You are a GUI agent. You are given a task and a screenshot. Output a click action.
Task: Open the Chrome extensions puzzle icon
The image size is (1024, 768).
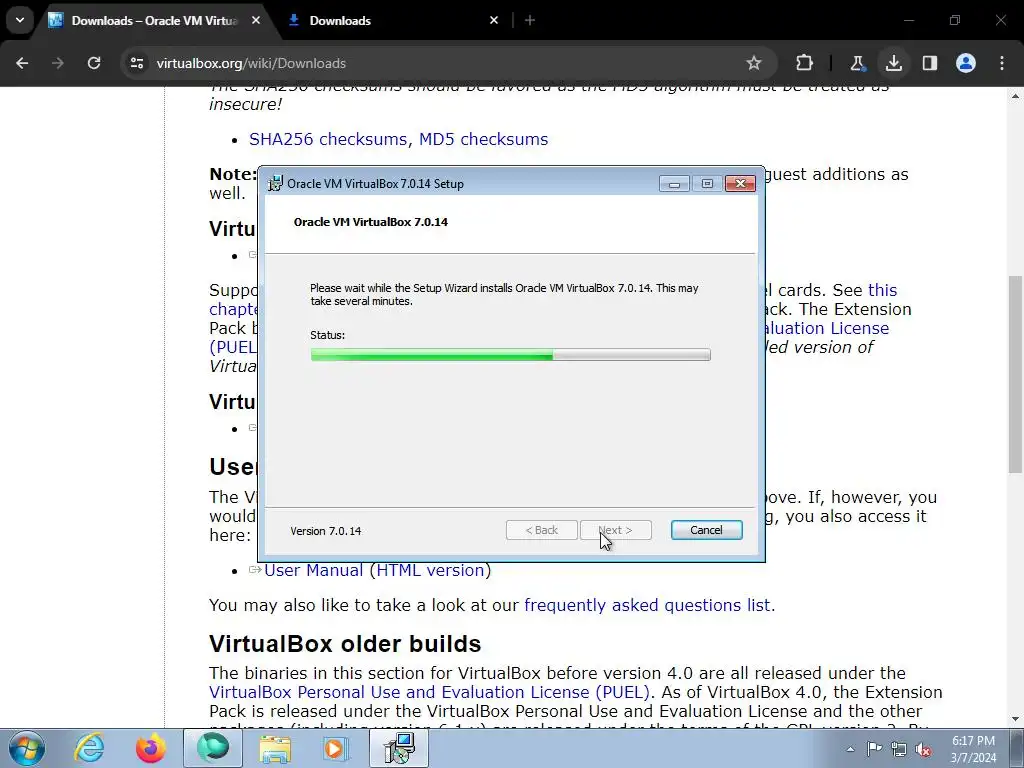click(x=805, y=63)
